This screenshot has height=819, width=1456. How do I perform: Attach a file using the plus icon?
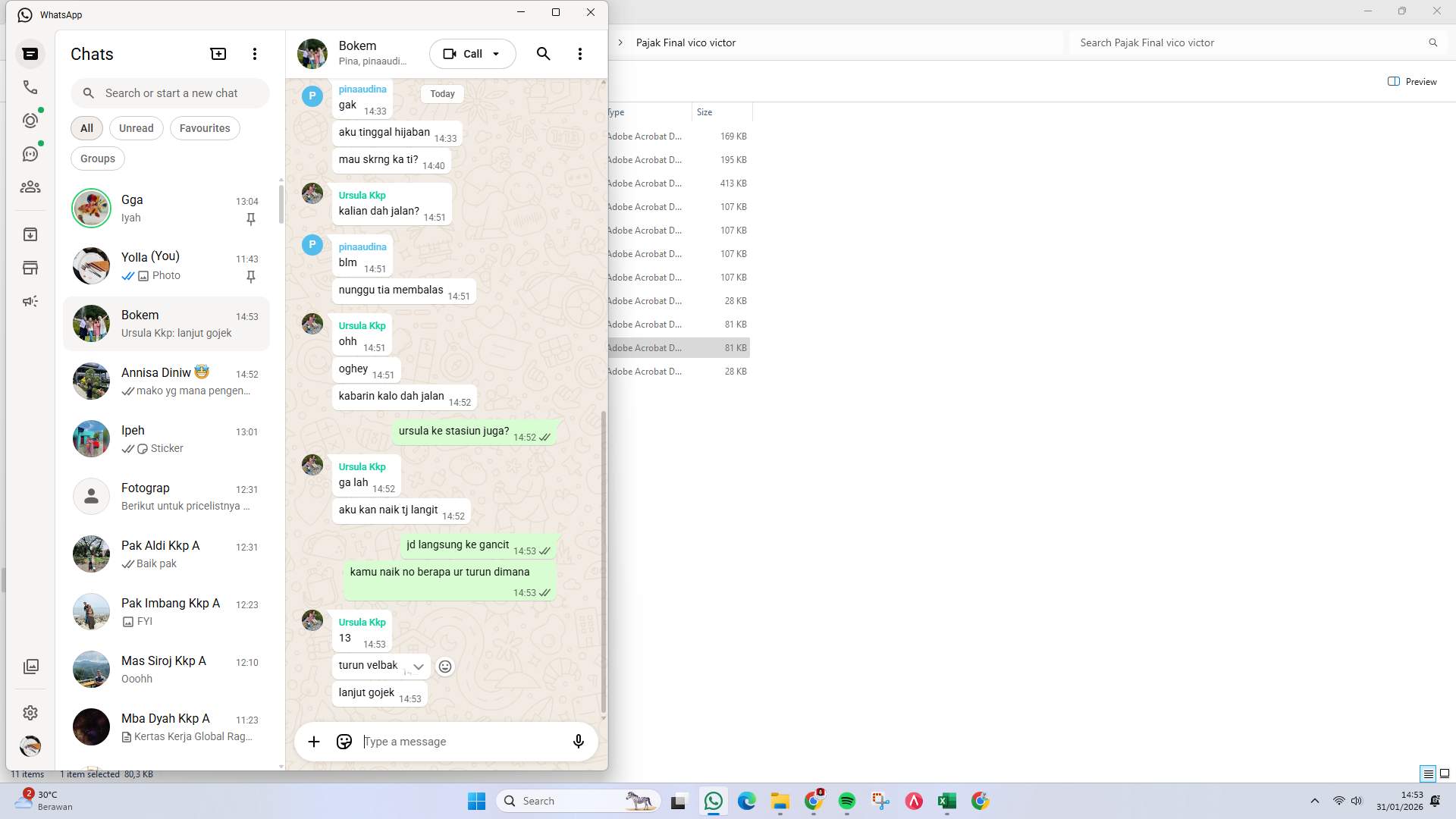pyautogui.click(x=314, y=742)
